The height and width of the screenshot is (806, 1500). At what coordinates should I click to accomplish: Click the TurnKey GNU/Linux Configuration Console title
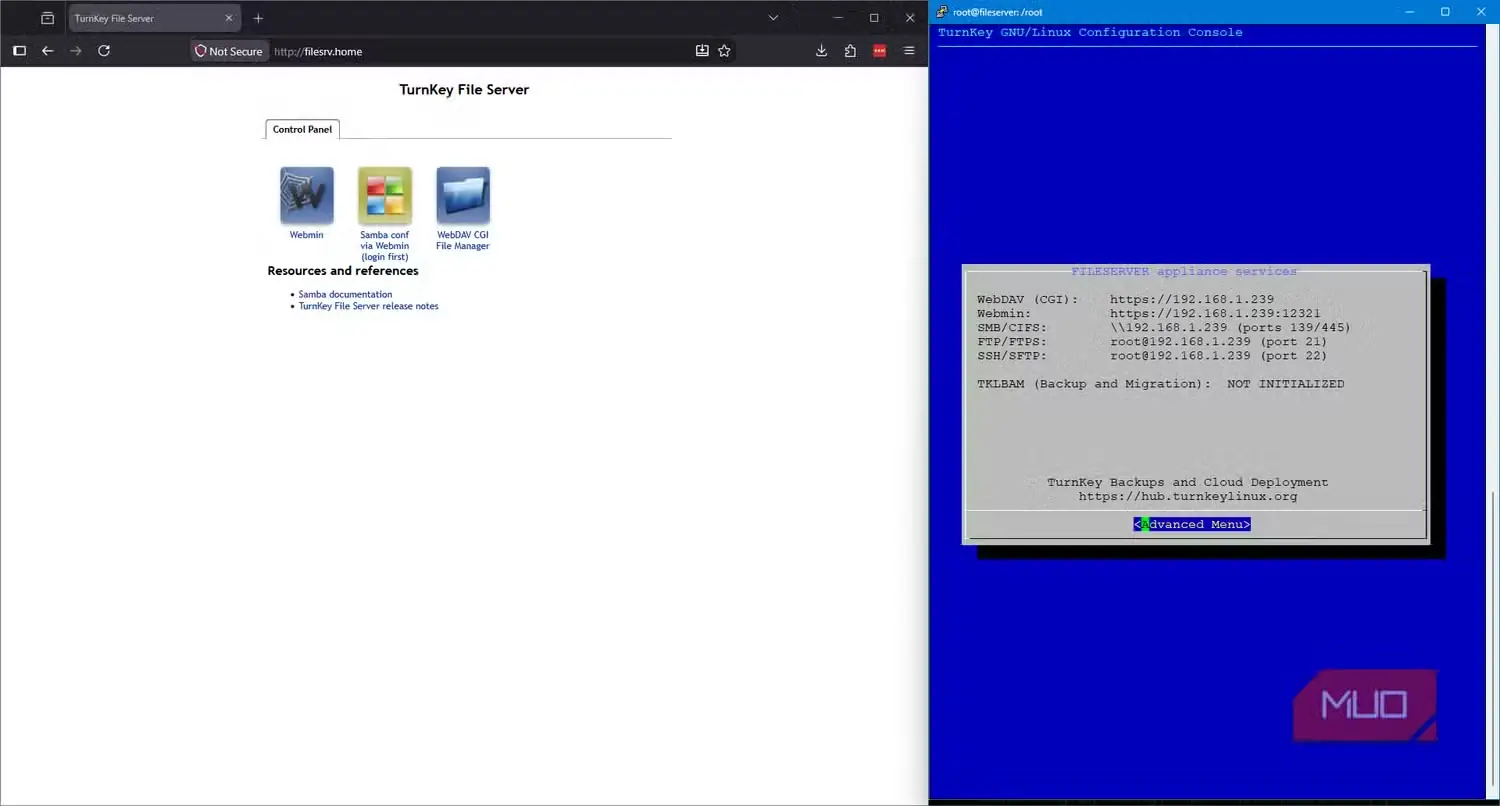tap(1090, 32)
